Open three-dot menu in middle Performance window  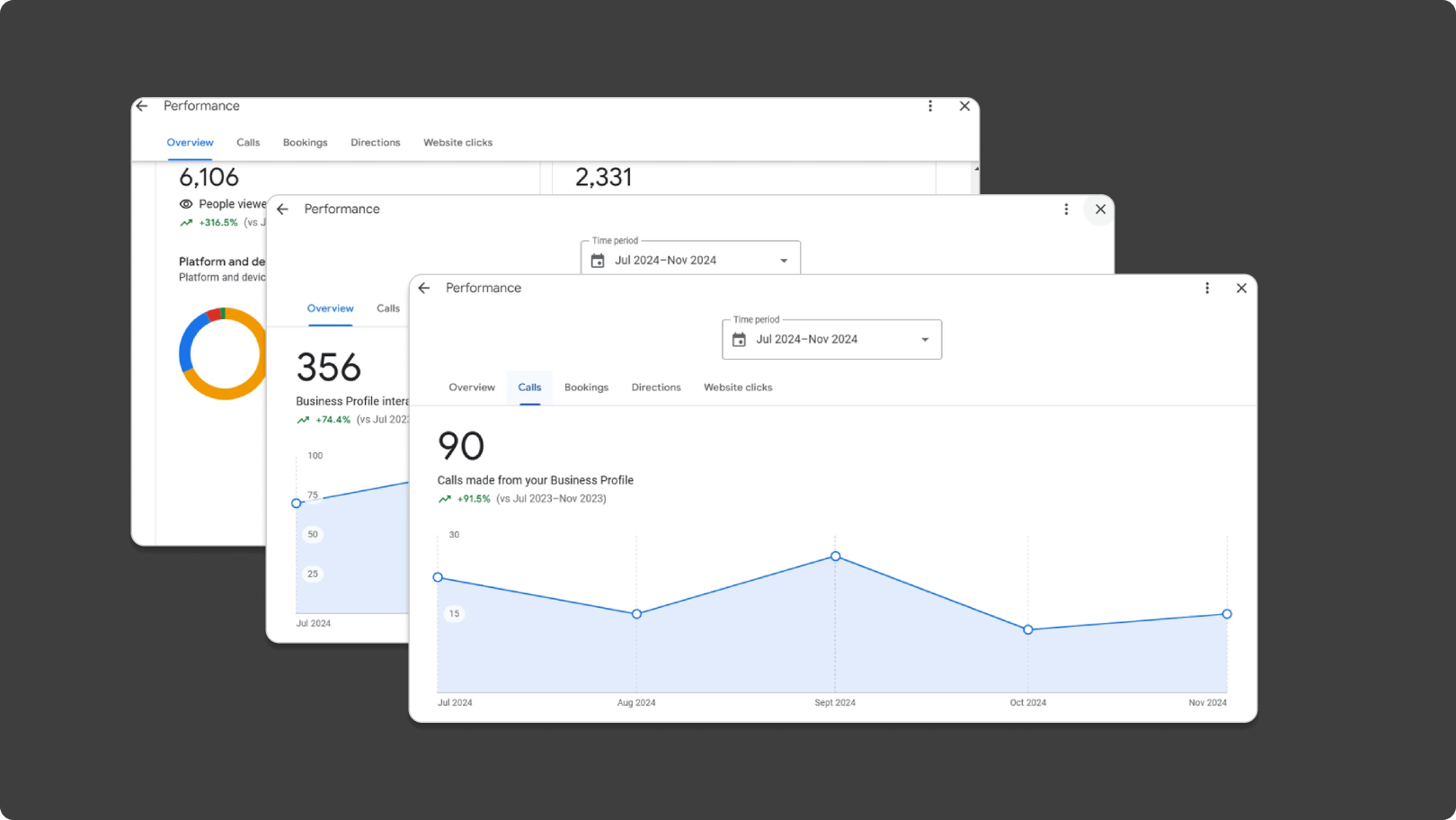(1066, 209)
